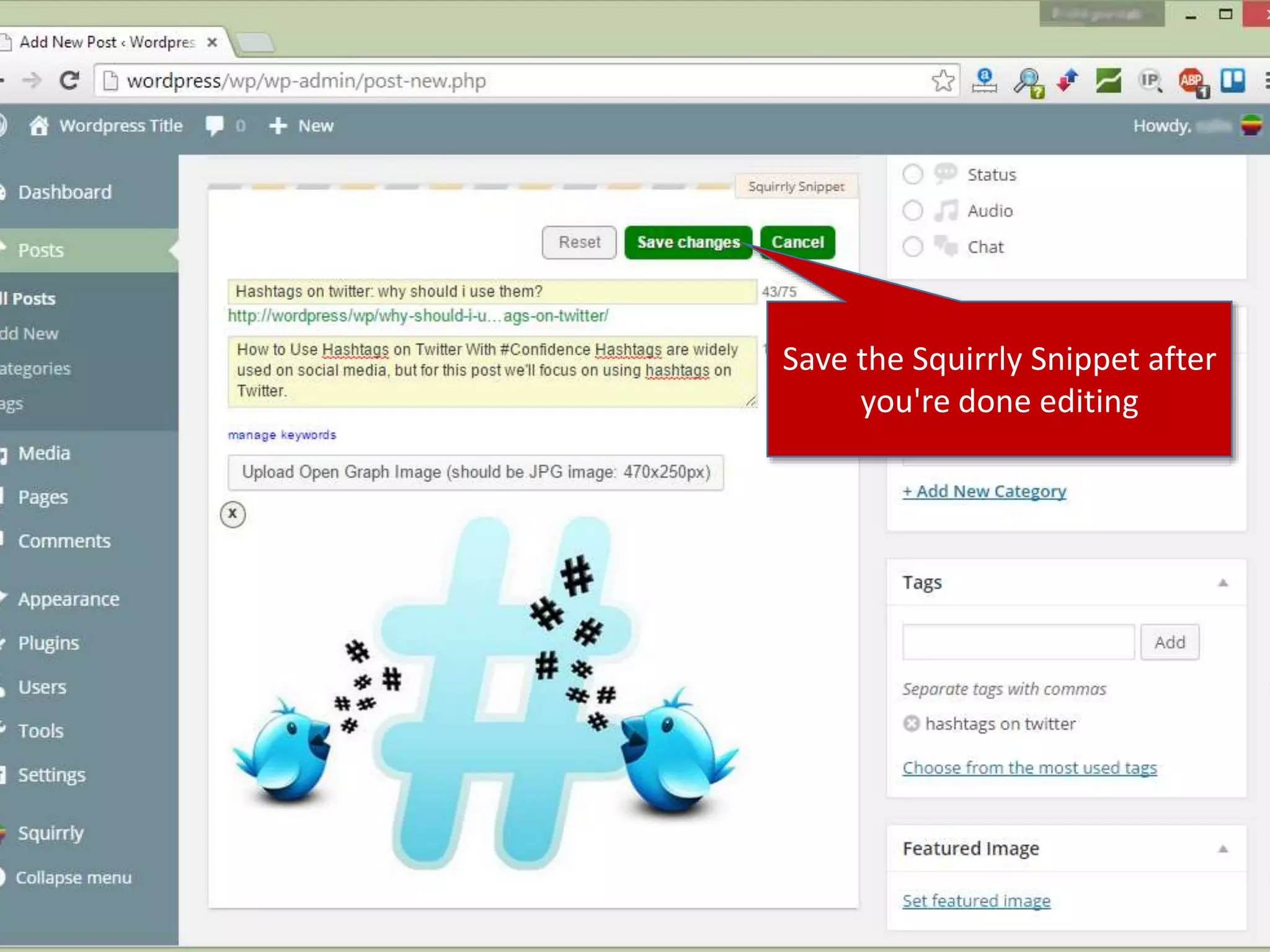Remove the 'hashtags on twitter' tag
The width and height of the screenshot is (1270, 952).
(x=911, y=724)
